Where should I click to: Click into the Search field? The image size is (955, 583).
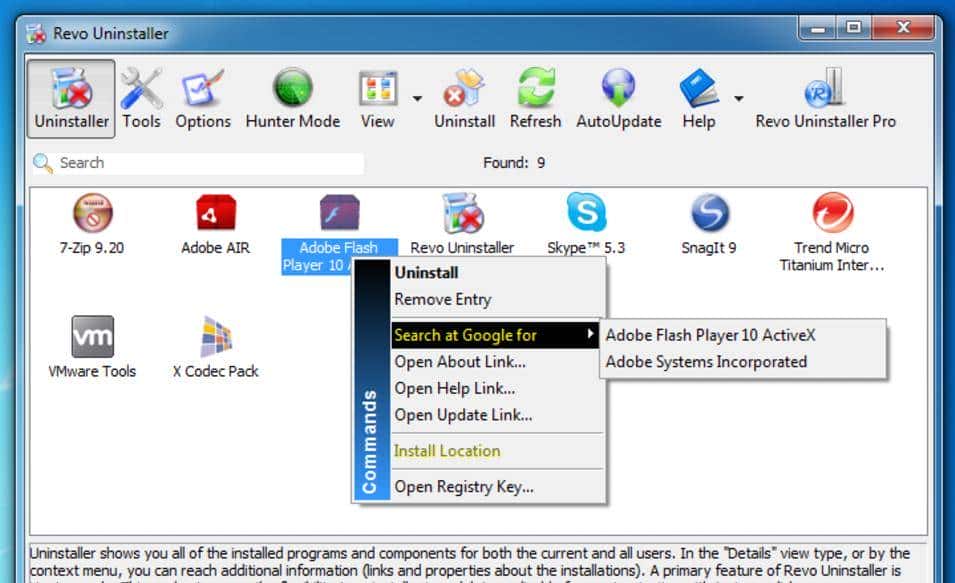pos(210,163)
